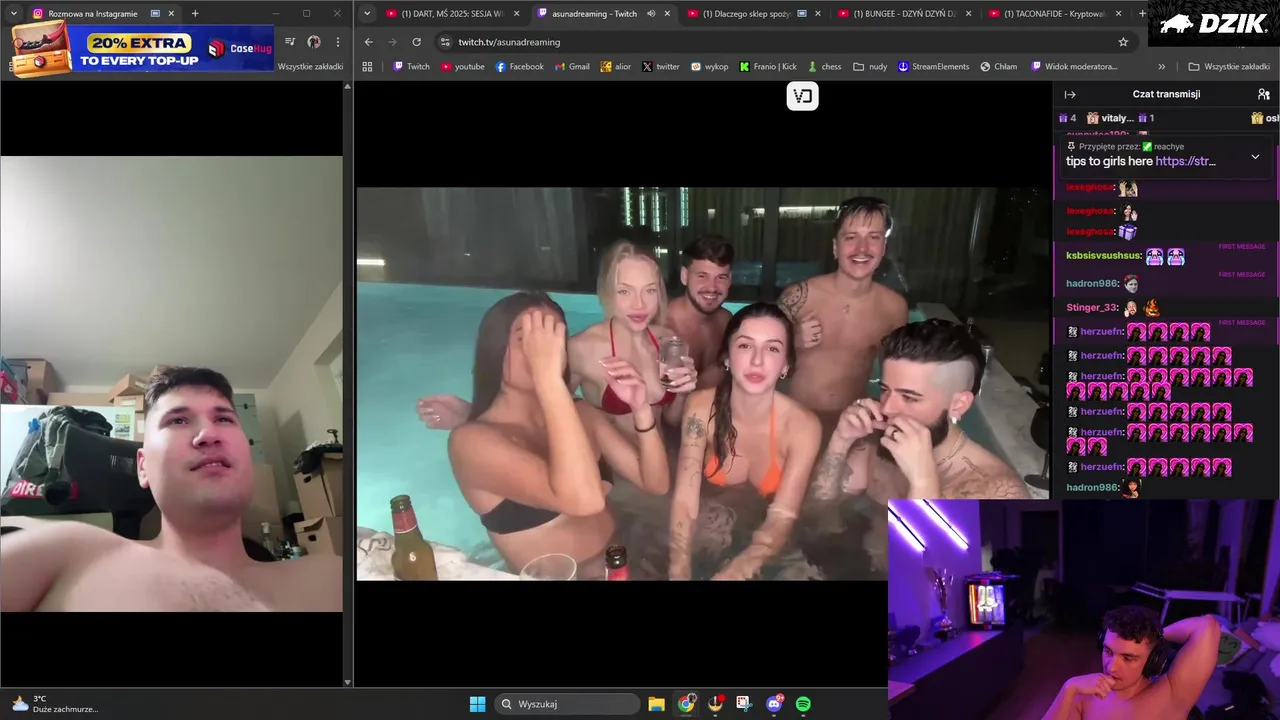The width and height of the screenshot is (1280, 720).
Task: Open a new tab in Twitch window
Action: tap(1144, 14)
